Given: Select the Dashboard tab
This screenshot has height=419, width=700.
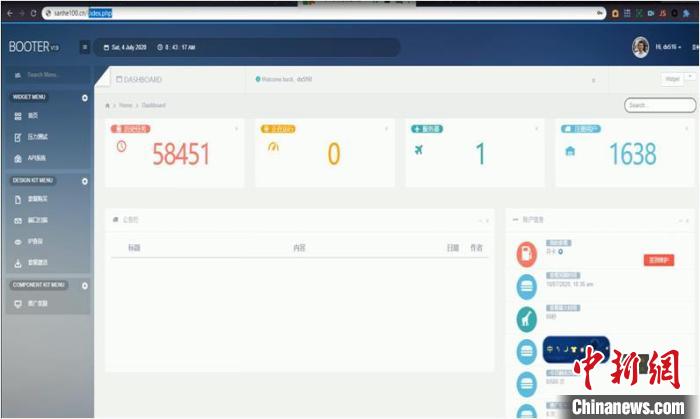Looking at the screenshot, I should coord(140,79).
